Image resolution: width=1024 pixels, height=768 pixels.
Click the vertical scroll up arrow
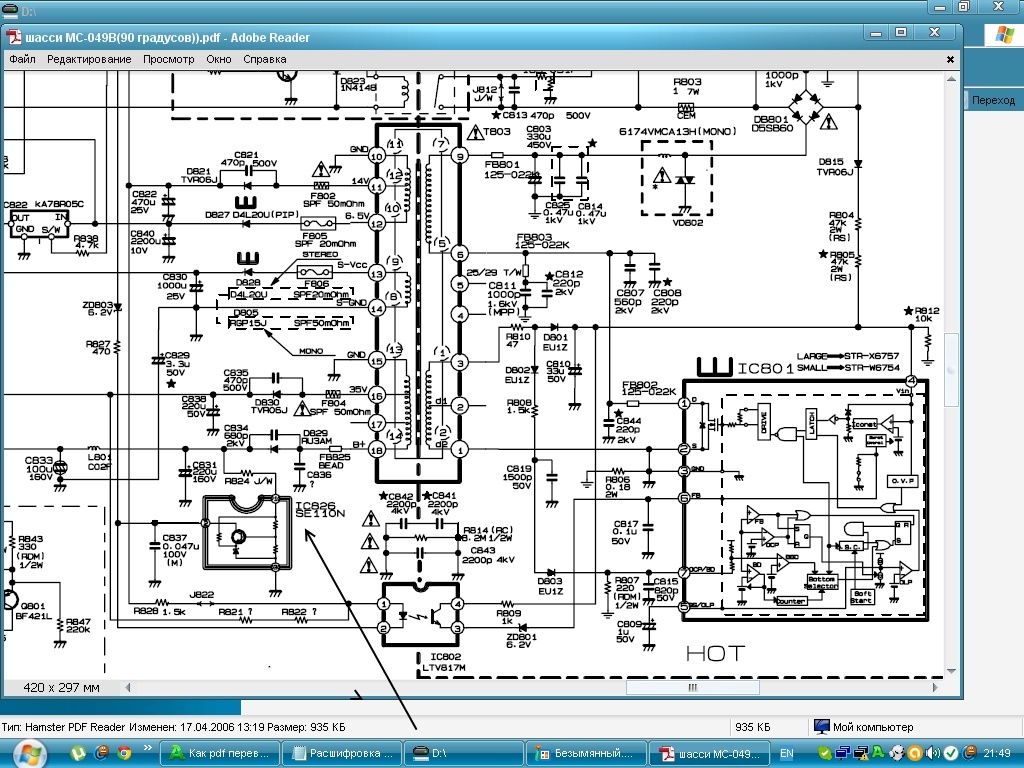pyautogui.click(x=952, y=79)
